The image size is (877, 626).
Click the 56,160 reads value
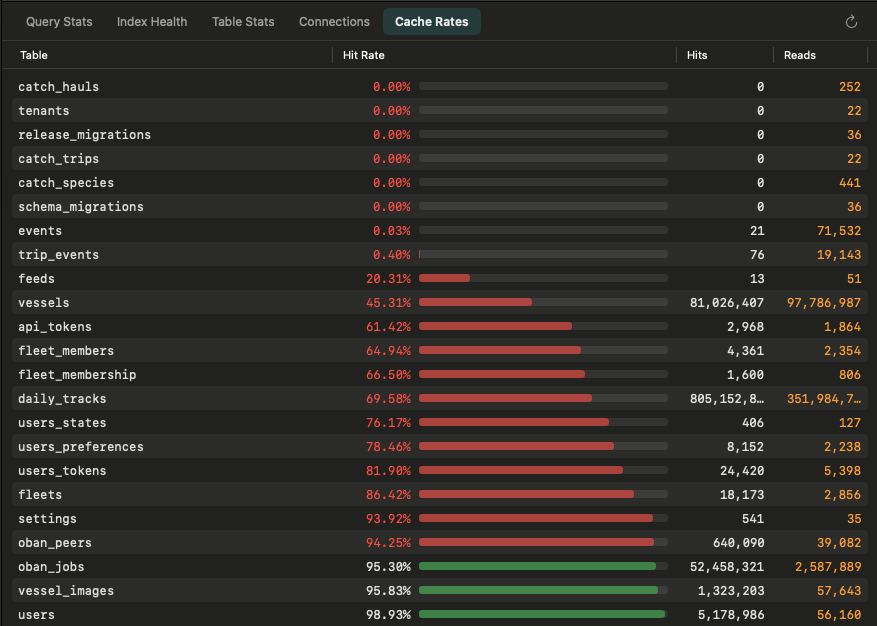click(839, 615)
